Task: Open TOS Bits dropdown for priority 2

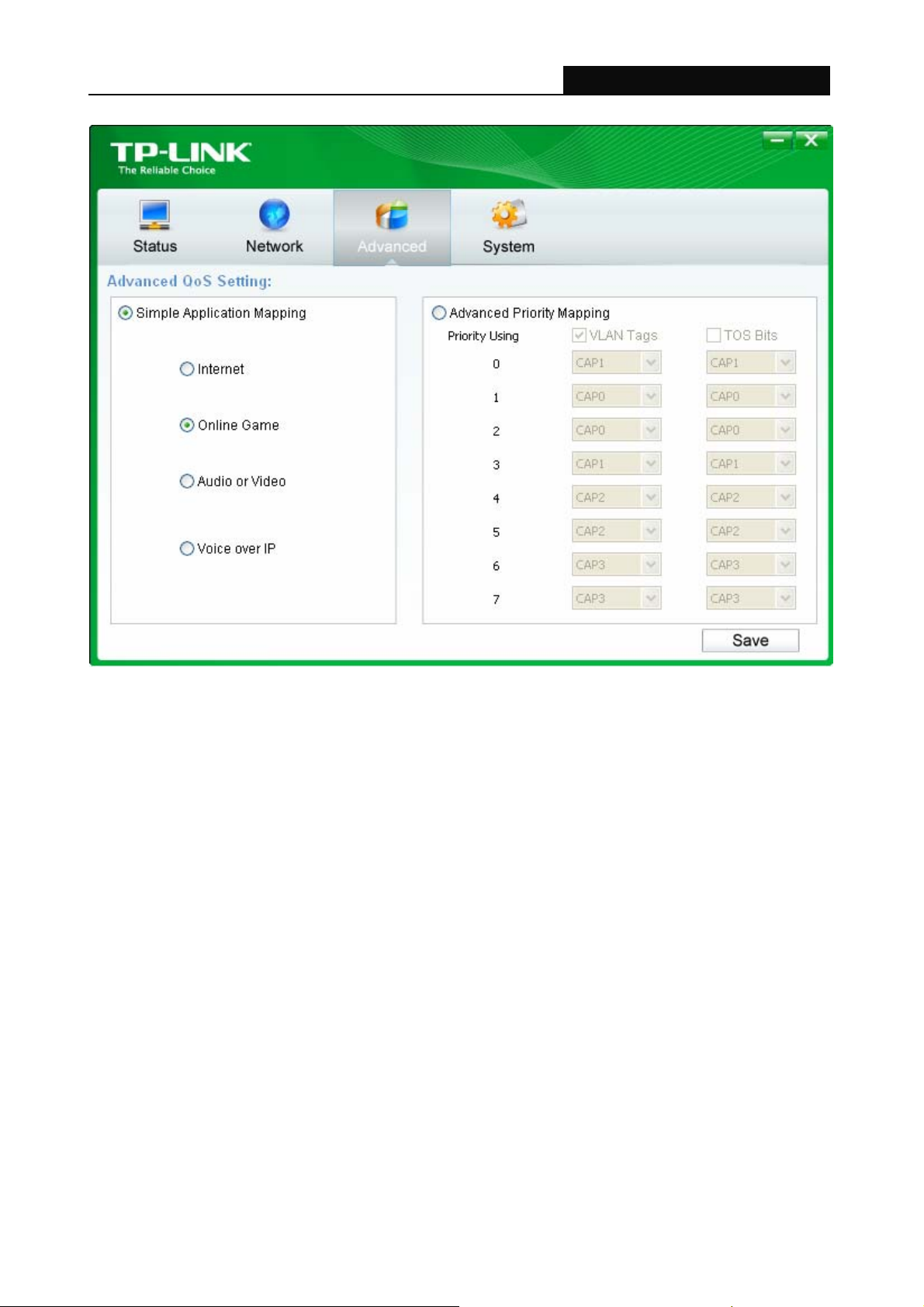Action: point(751,430)
